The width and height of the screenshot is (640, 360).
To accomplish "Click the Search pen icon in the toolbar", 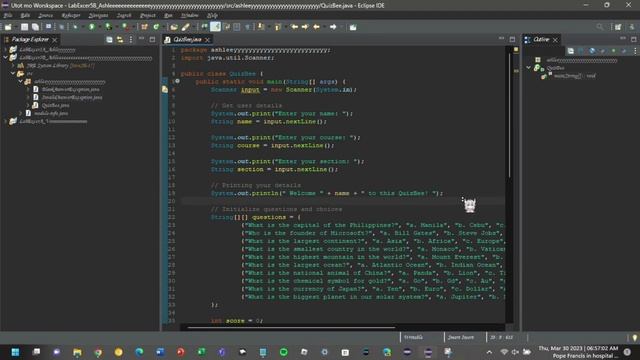I will click(185, 27).
